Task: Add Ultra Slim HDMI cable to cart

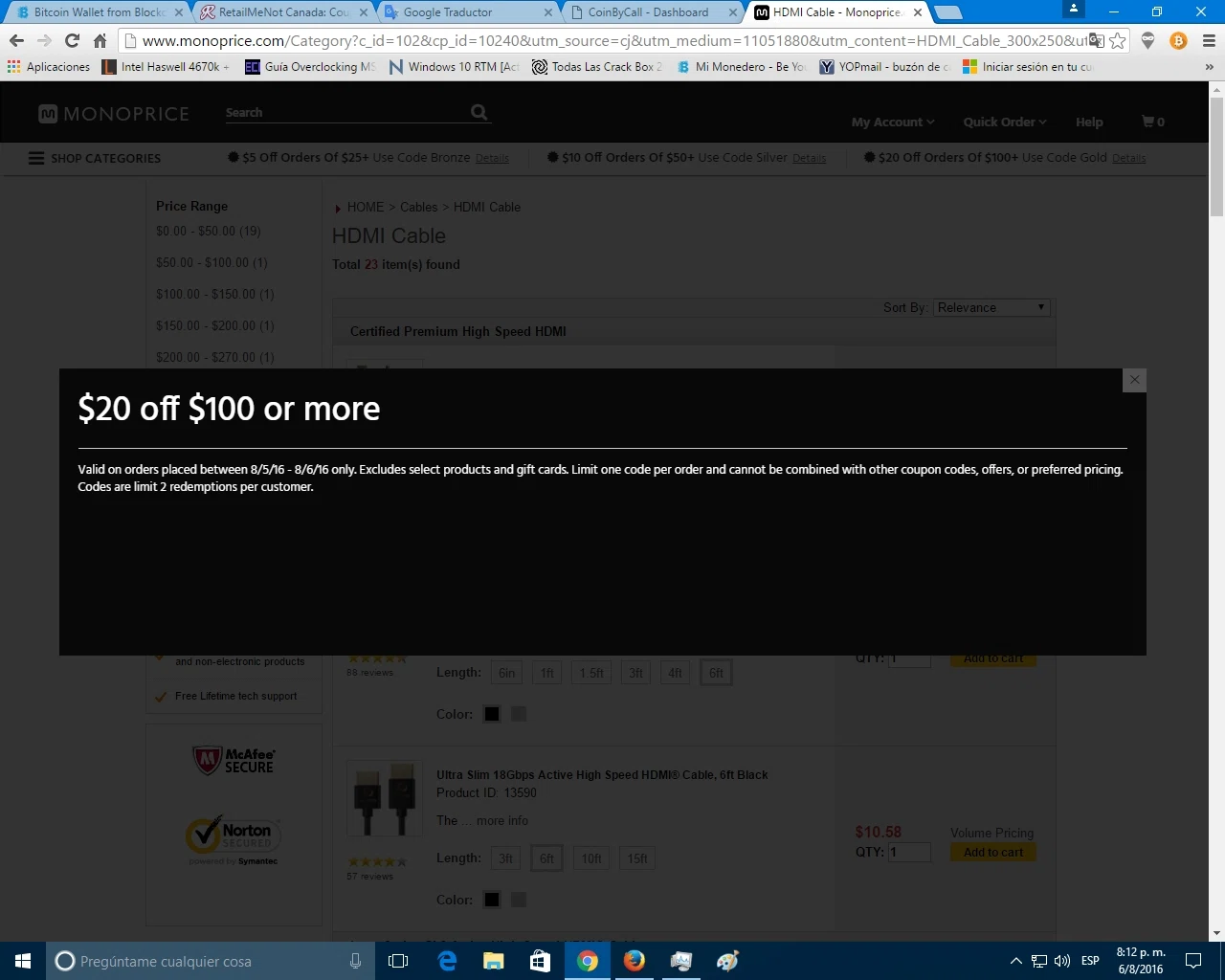Action: (x=993, y=852)
